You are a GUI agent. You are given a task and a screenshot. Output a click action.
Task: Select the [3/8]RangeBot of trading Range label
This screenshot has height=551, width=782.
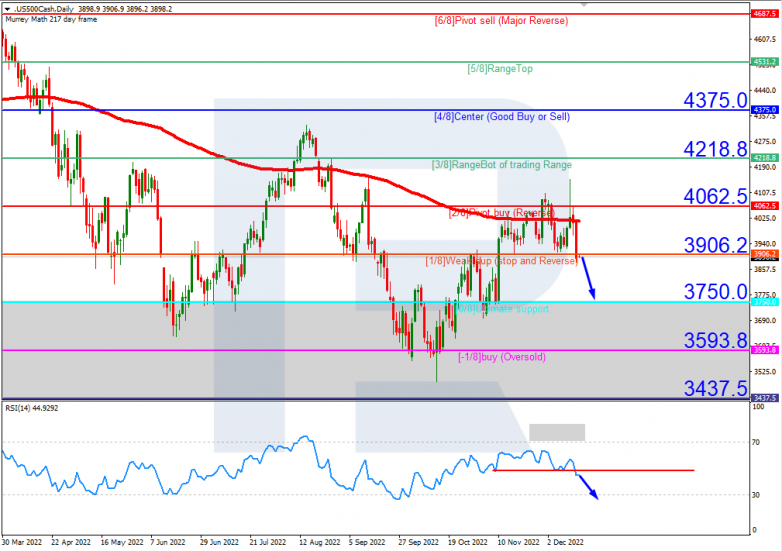click(x=502, y=165)
